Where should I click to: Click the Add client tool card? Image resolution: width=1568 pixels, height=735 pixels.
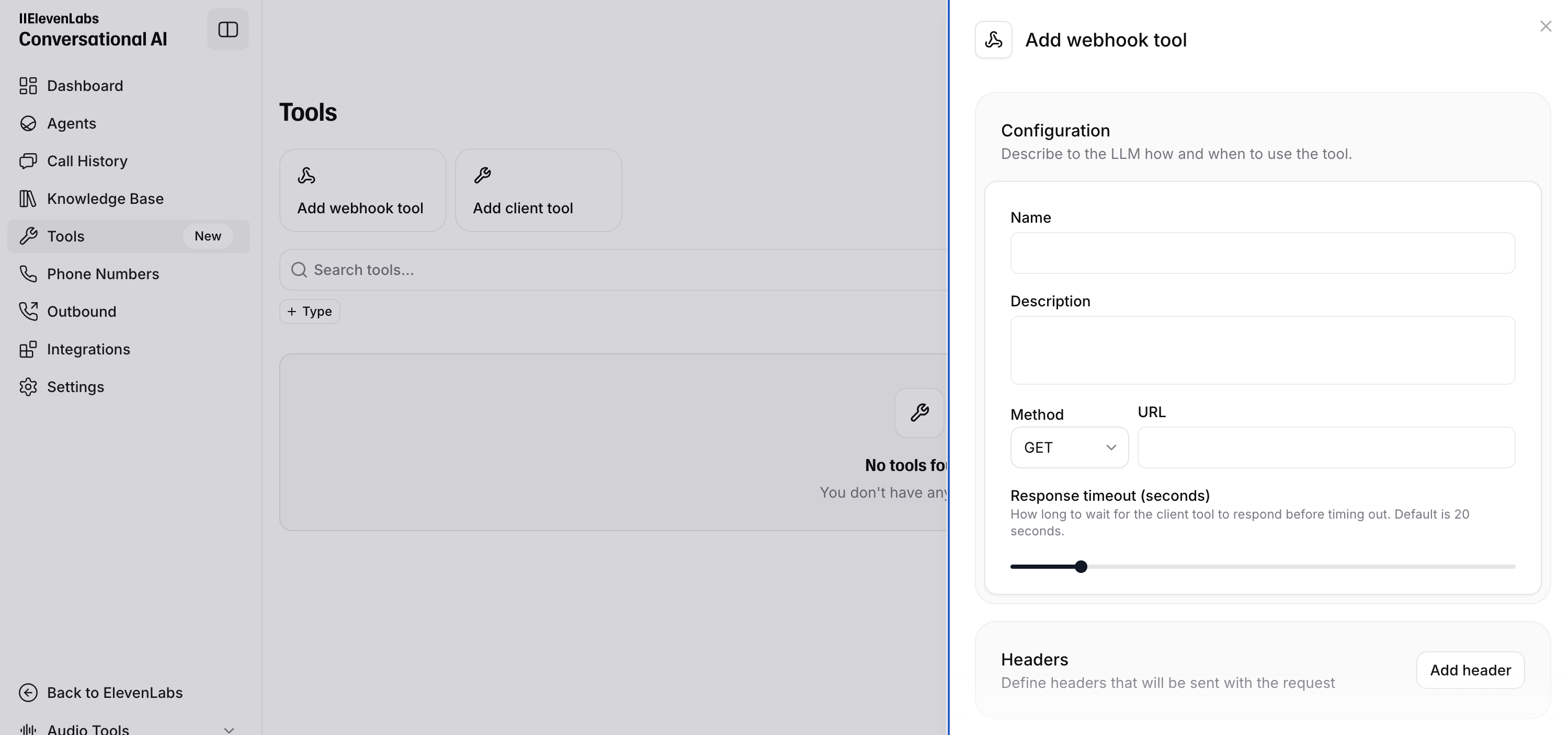538,190
